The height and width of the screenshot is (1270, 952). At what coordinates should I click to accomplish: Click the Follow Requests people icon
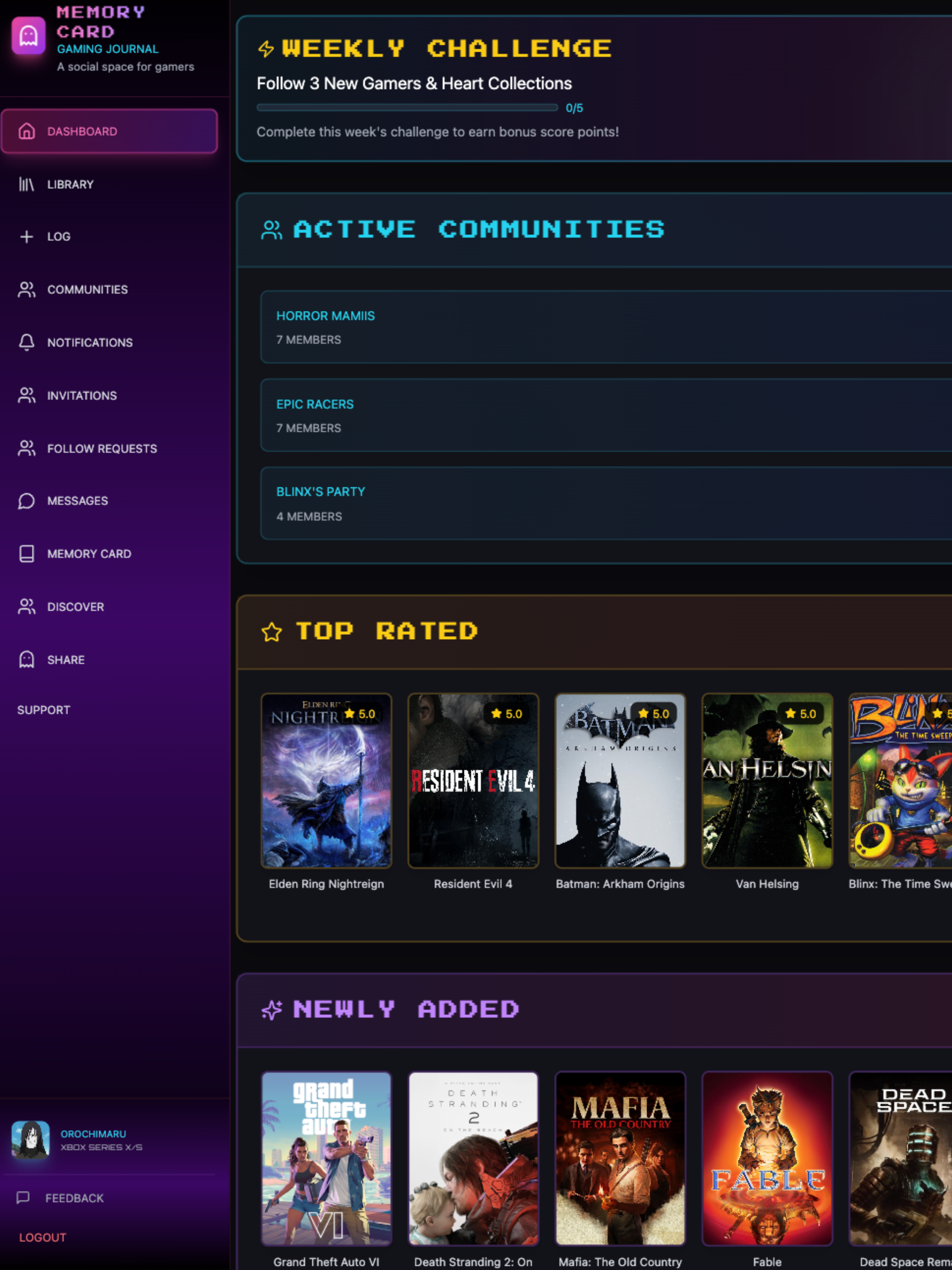pos(26,449)
